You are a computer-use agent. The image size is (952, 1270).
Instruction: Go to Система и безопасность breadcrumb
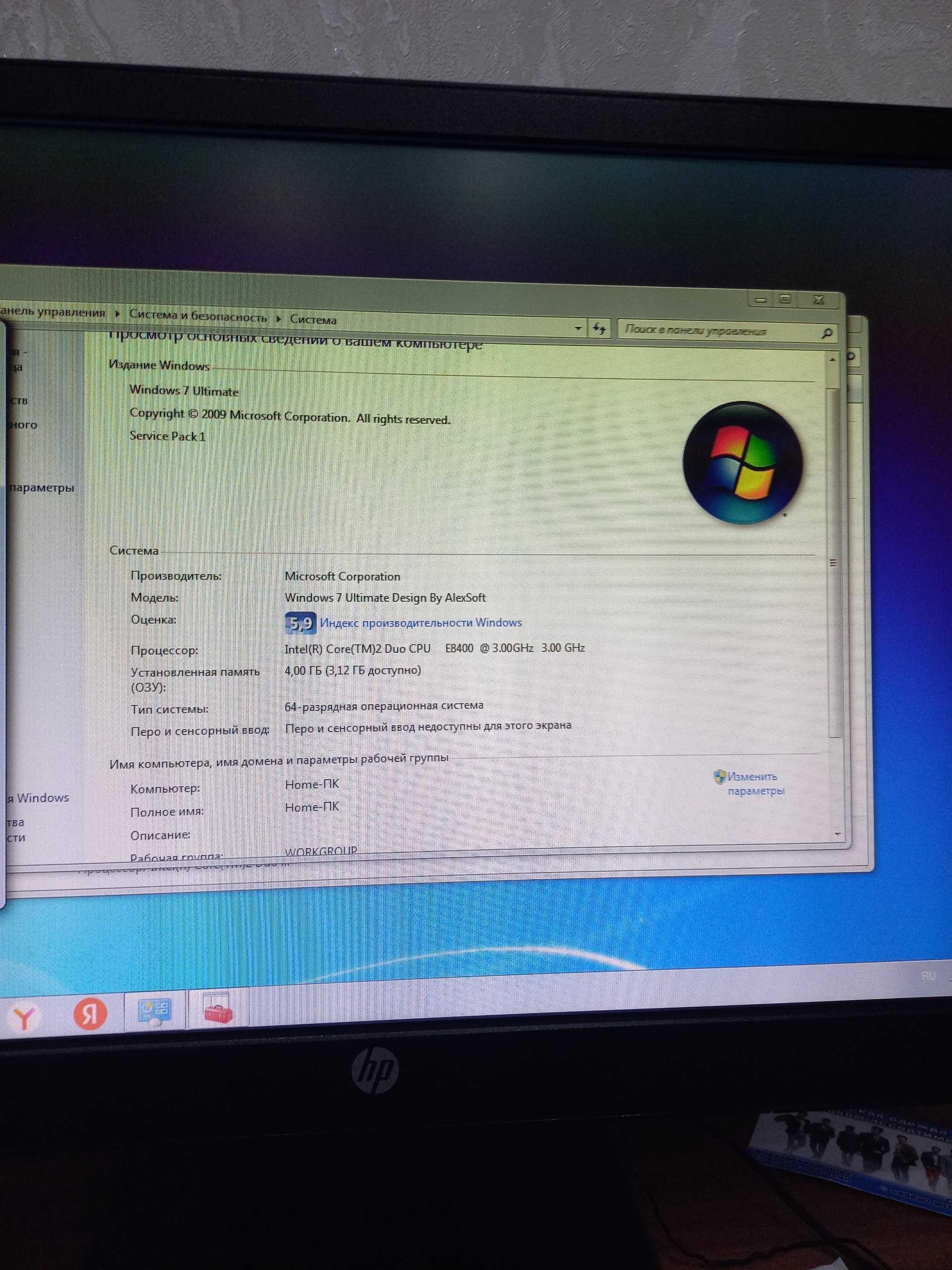tap(197, 317)
